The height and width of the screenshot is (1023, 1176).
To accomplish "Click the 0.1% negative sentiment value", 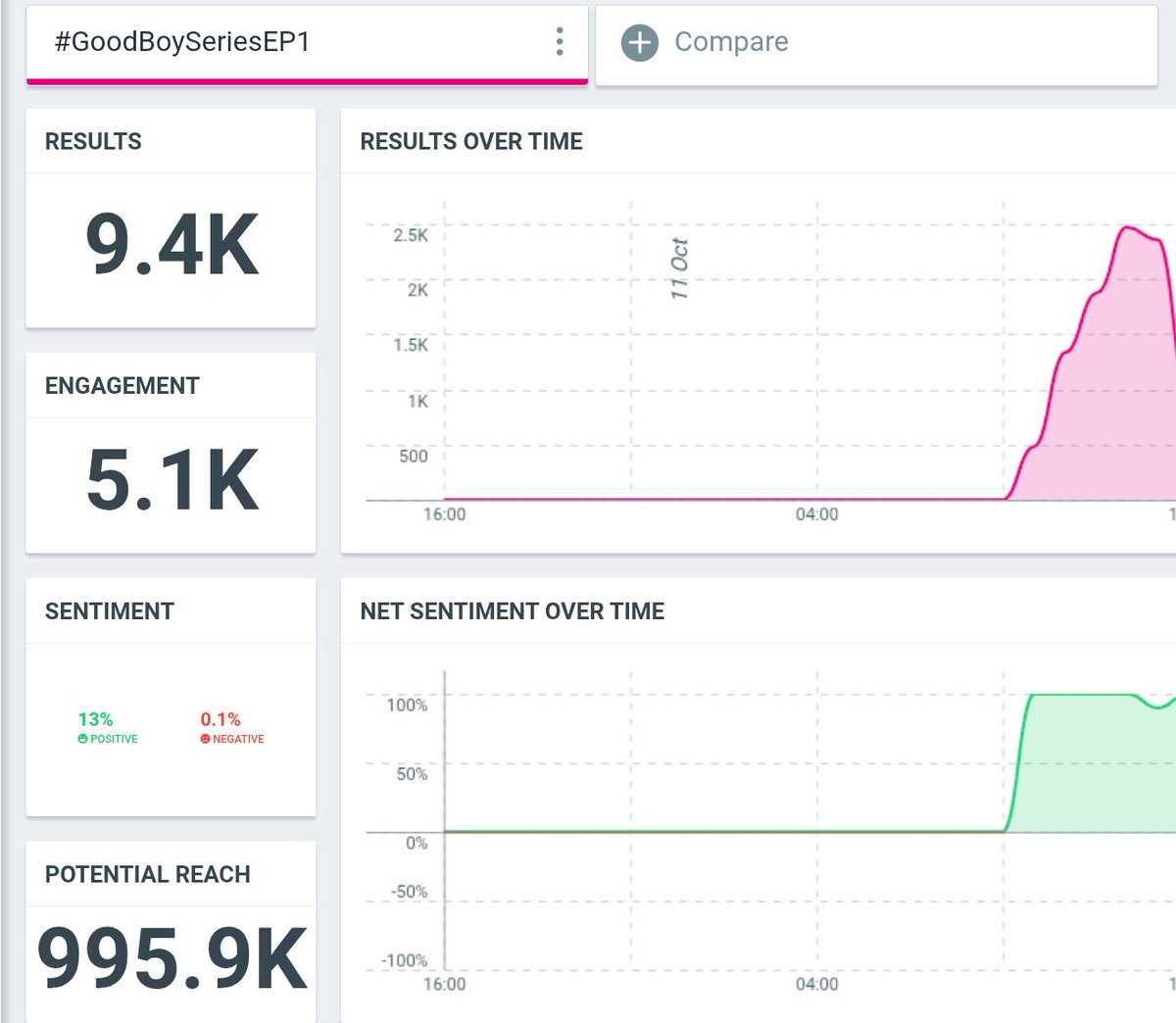I will [x=220, y=719].
